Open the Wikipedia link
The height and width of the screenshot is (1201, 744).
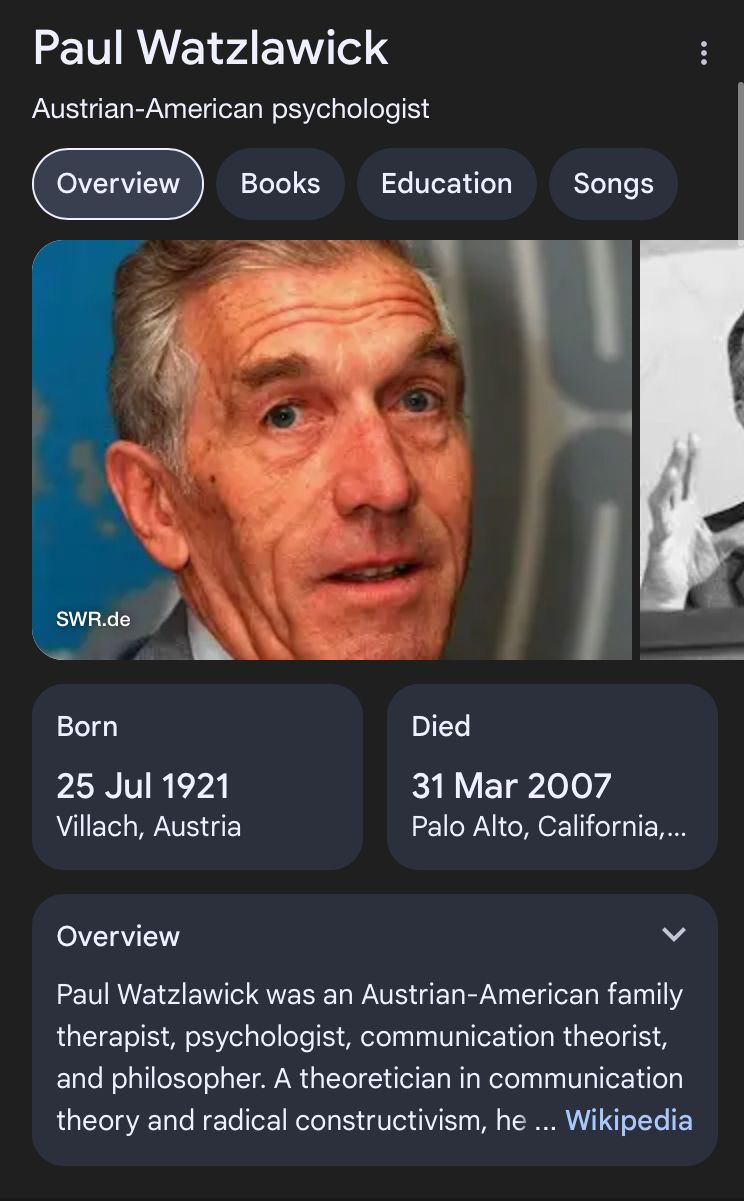pos(628,1120)
